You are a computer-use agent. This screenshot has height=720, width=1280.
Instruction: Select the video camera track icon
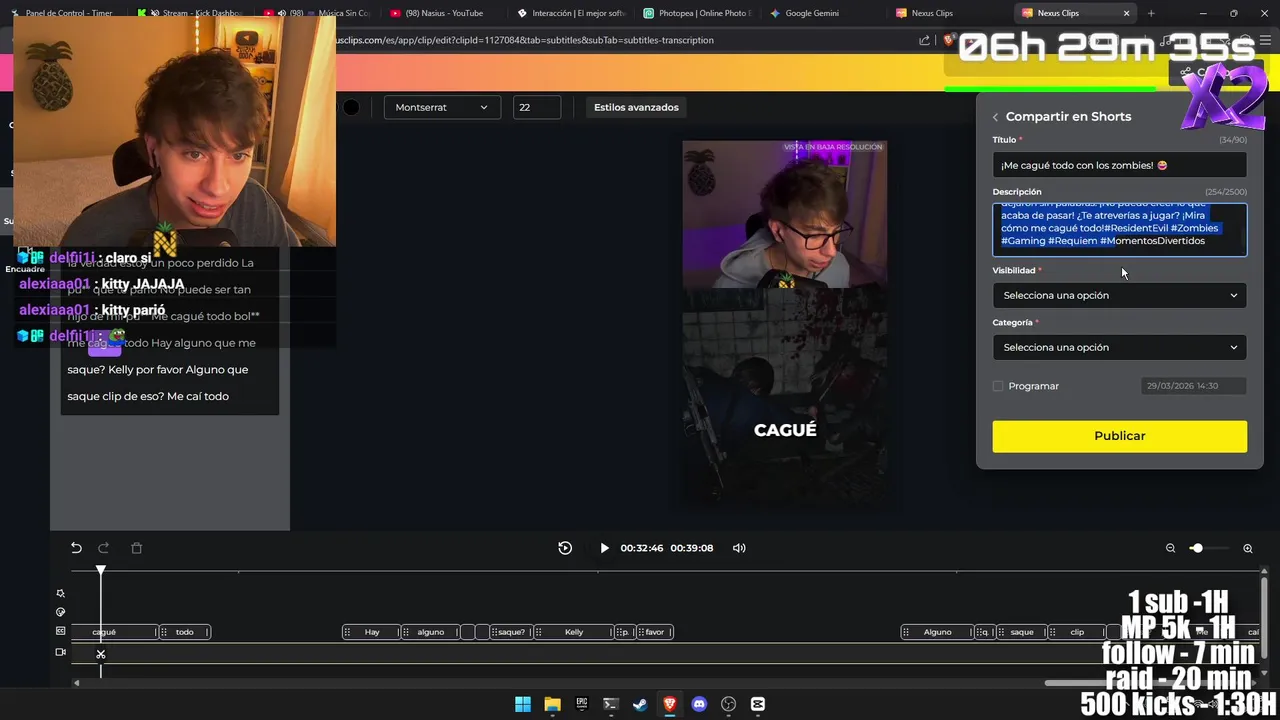pos(60,652)
